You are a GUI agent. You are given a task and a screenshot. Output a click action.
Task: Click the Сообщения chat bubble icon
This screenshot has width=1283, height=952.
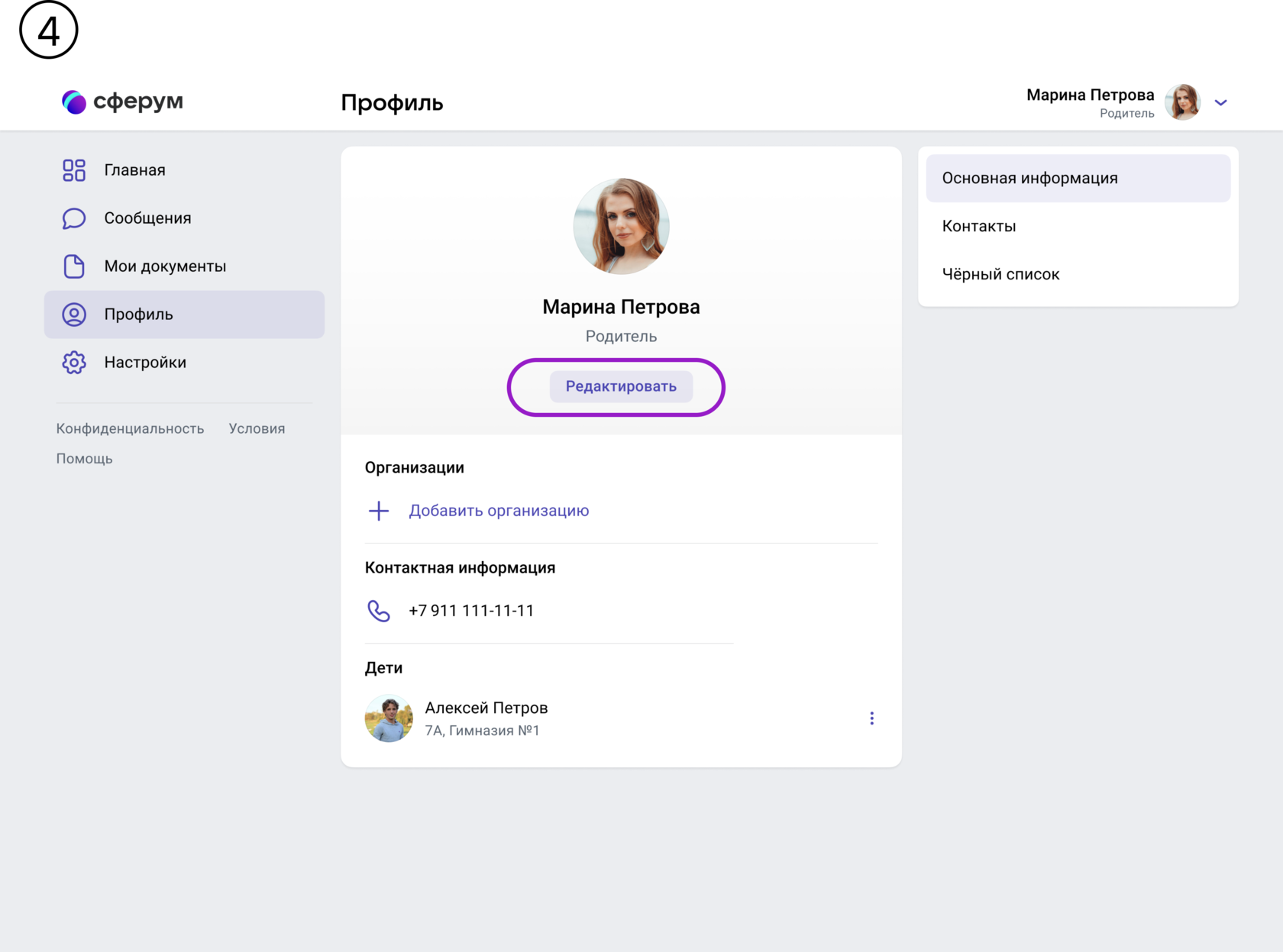pyautogui.click(x=74, y=218)
